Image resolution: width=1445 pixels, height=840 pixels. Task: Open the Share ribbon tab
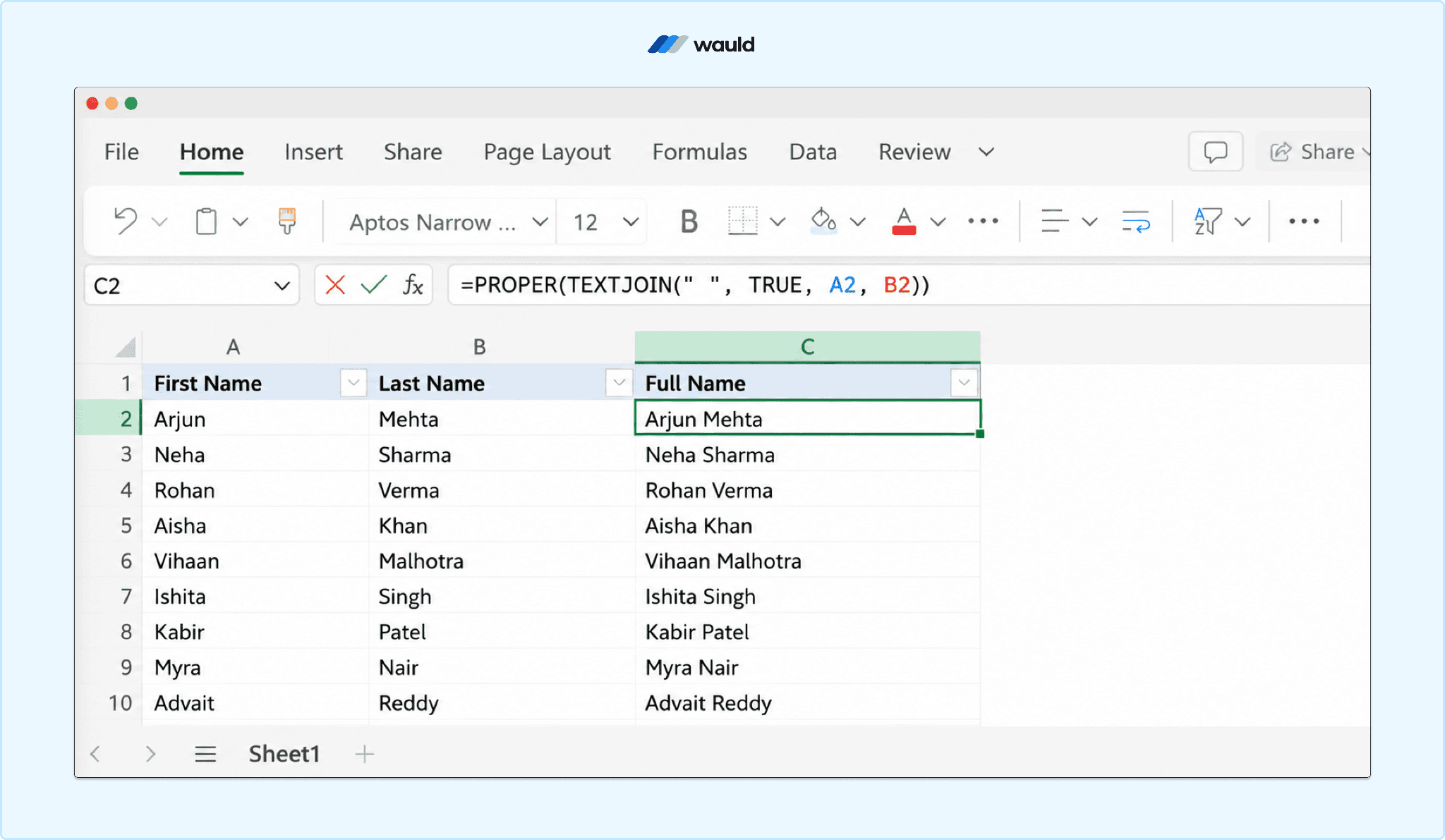(x=413, y=152)
